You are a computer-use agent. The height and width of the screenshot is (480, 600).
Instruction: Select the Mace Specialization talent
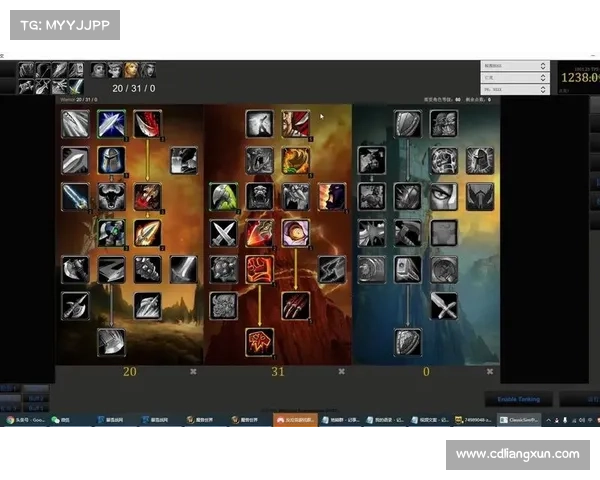[x=148, y=269]
